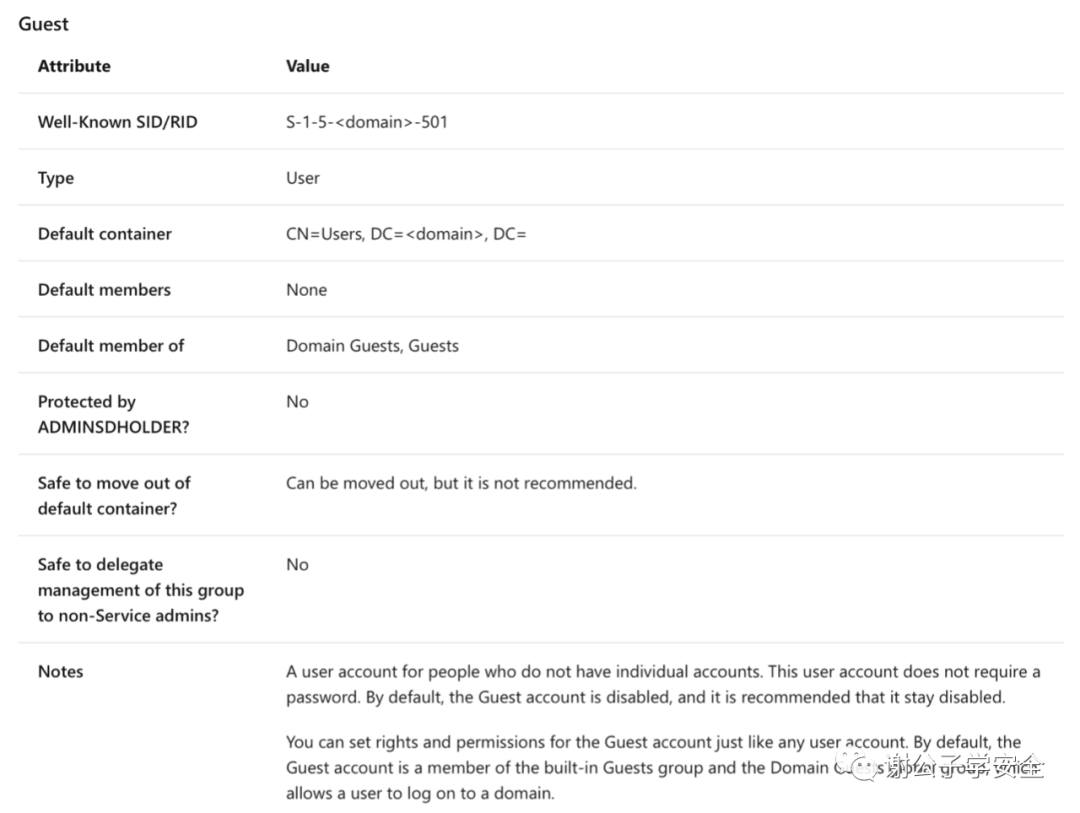This screenshot has height=813, width=1080.
Task: Click the S-1-5-<domain>-501 SID value
Action: pos(367,122)
